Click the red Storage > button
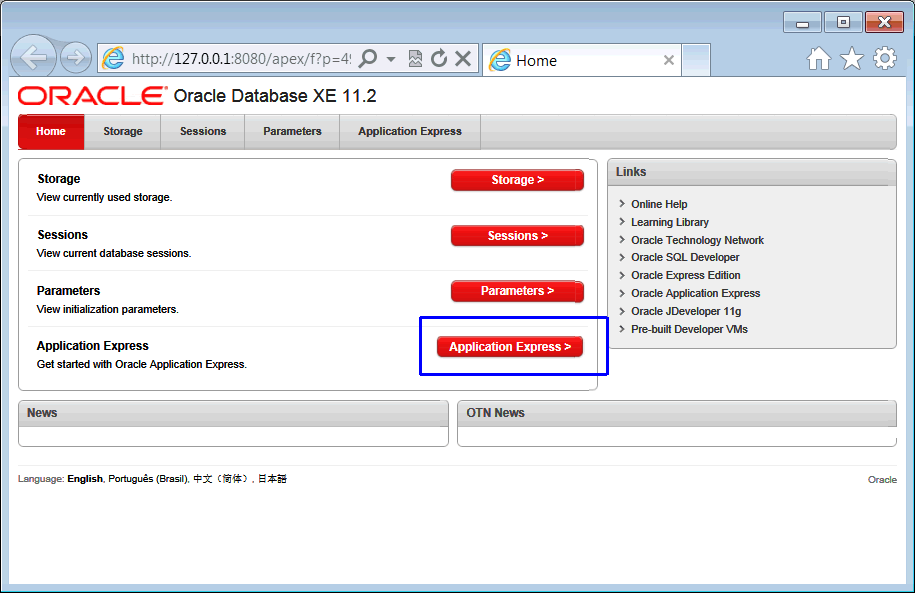Screen dimensions: 915x593 pos(517,180)
